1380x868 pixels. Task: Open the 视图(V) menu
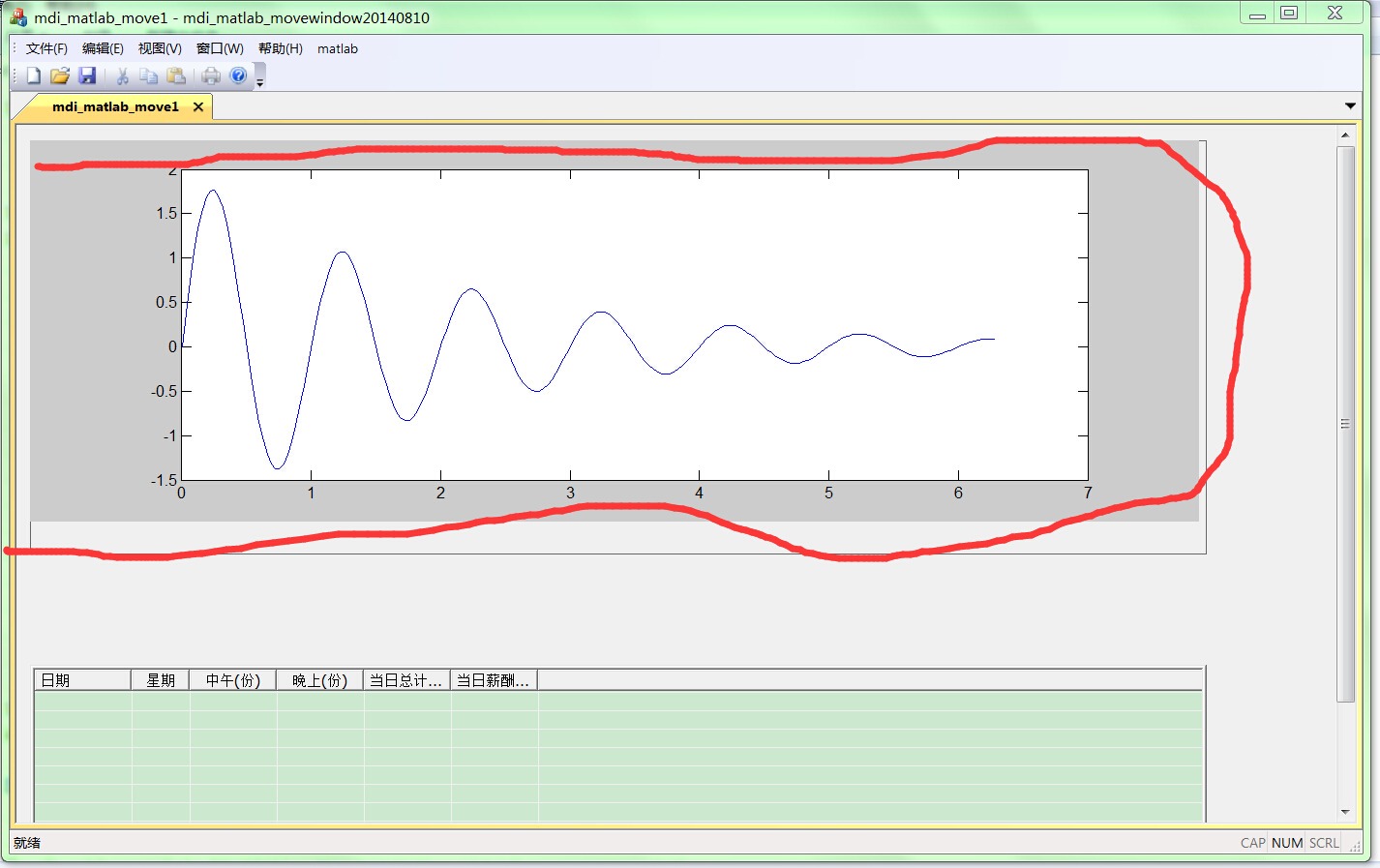click(160, 48)
